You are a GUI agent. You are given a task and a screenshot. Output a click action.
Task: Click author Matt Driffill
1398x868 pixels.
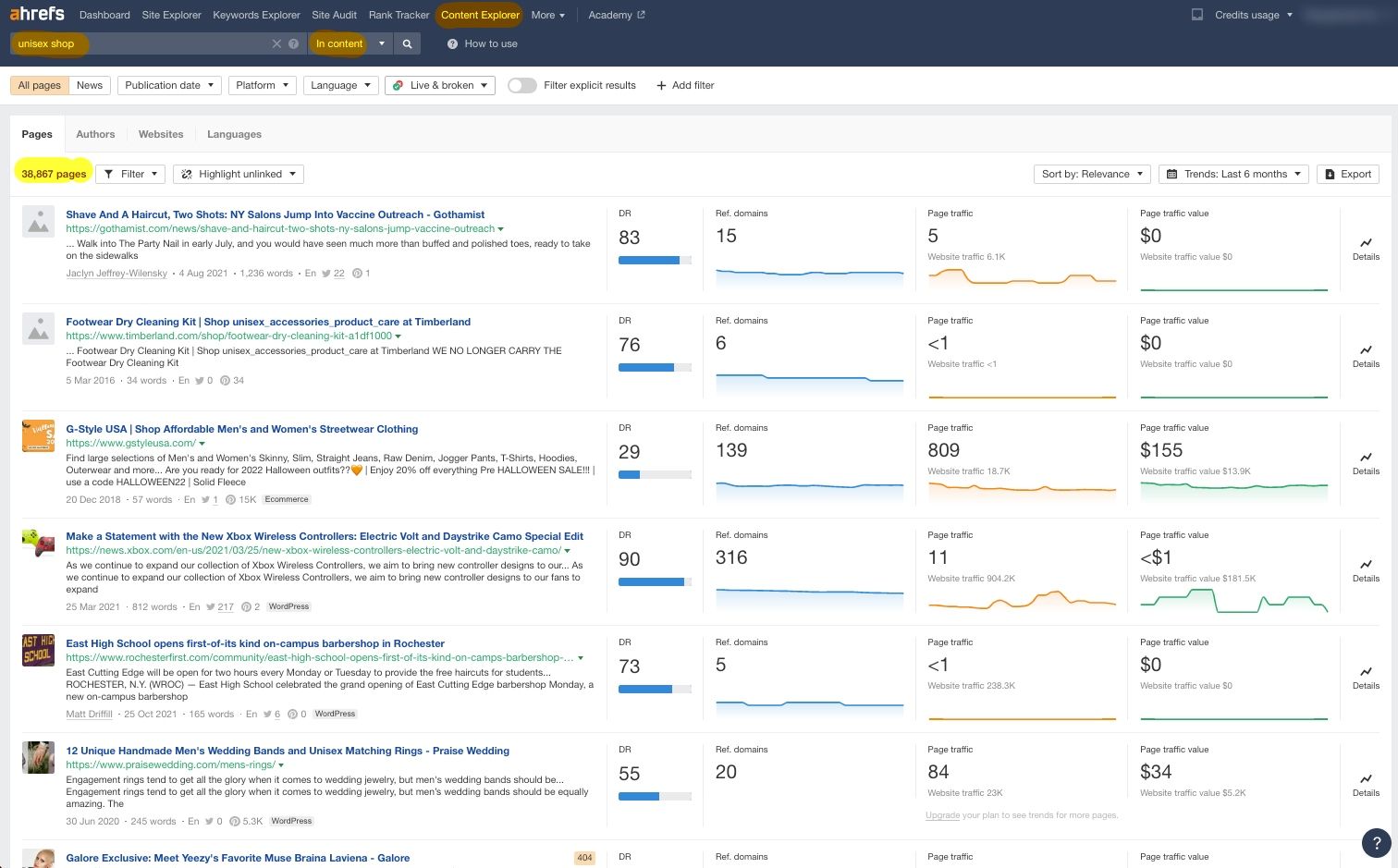[89, 714]
